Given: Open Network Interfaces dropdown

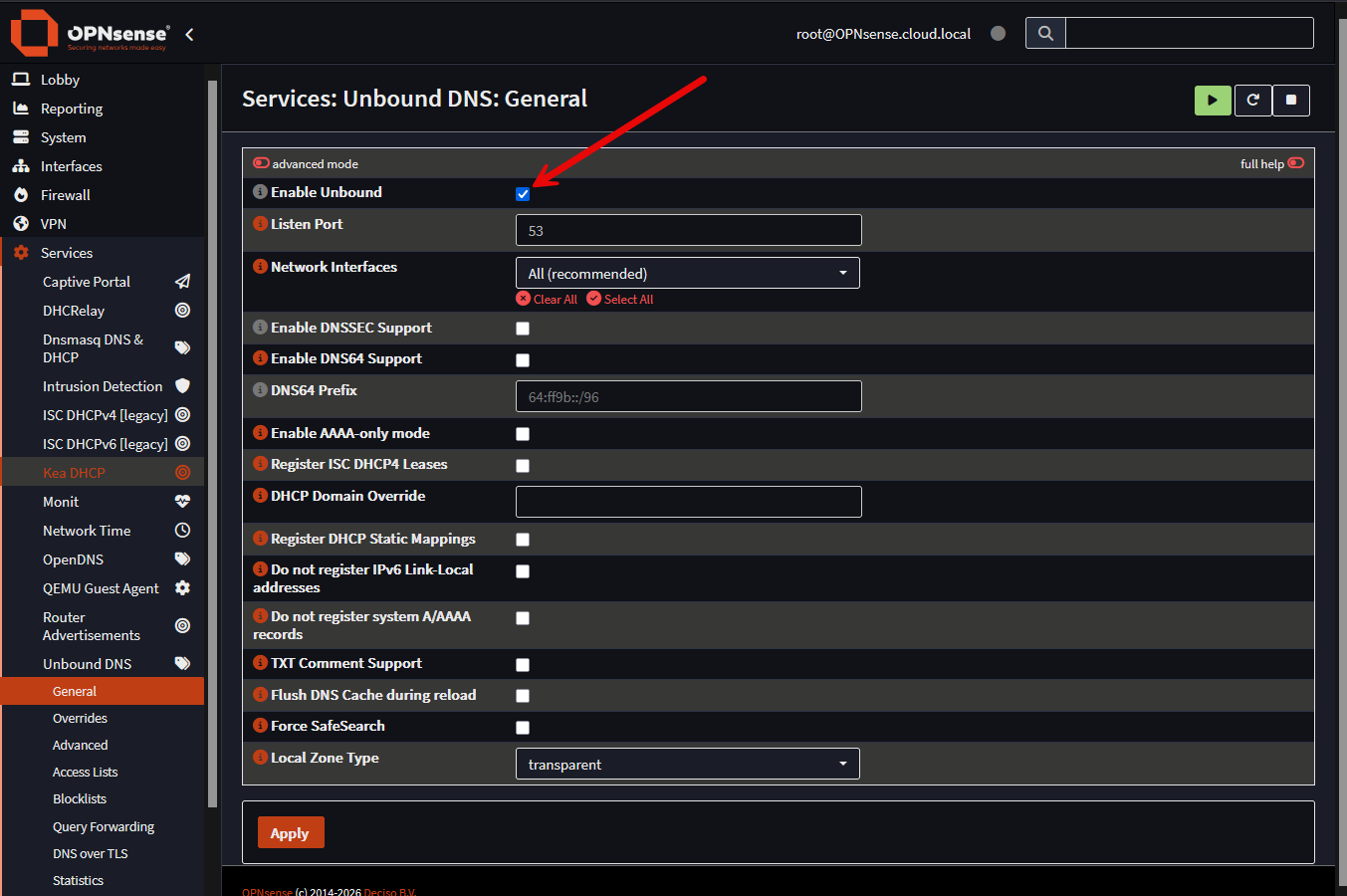Looking at the screenshot, I should point(688,273).
